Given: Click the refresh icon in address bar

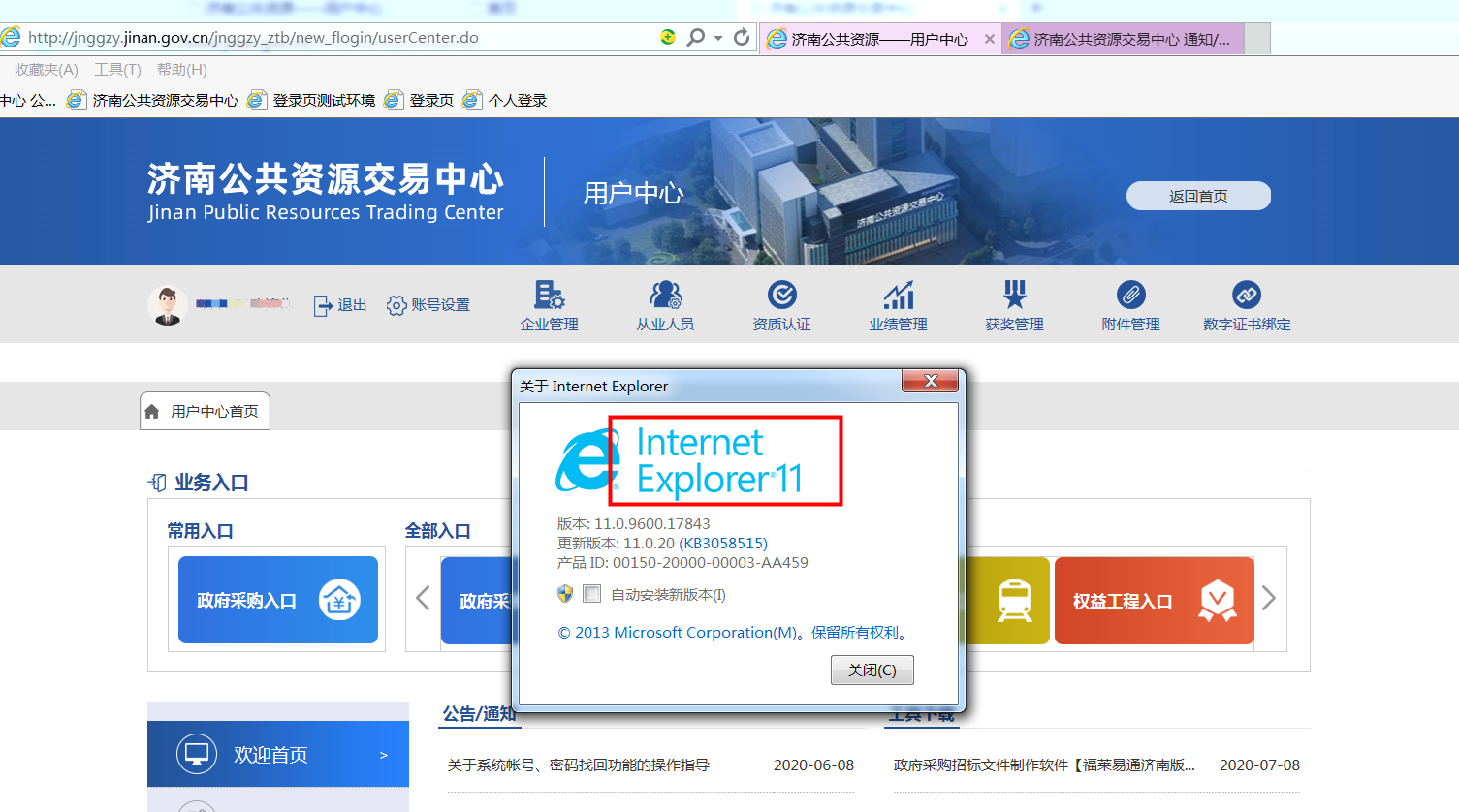Looking at the screenshot, I should tap(742, 38).
